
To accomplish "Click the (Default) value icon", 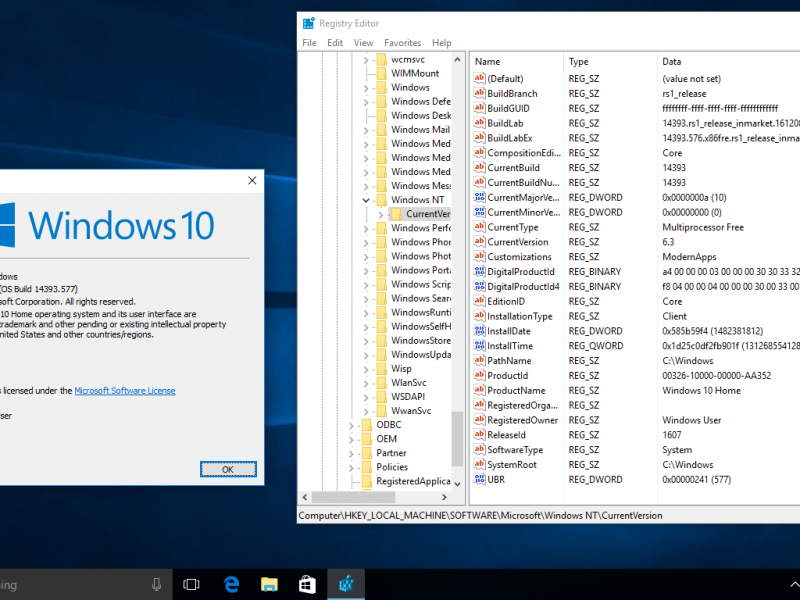I will tap(479, 79).
